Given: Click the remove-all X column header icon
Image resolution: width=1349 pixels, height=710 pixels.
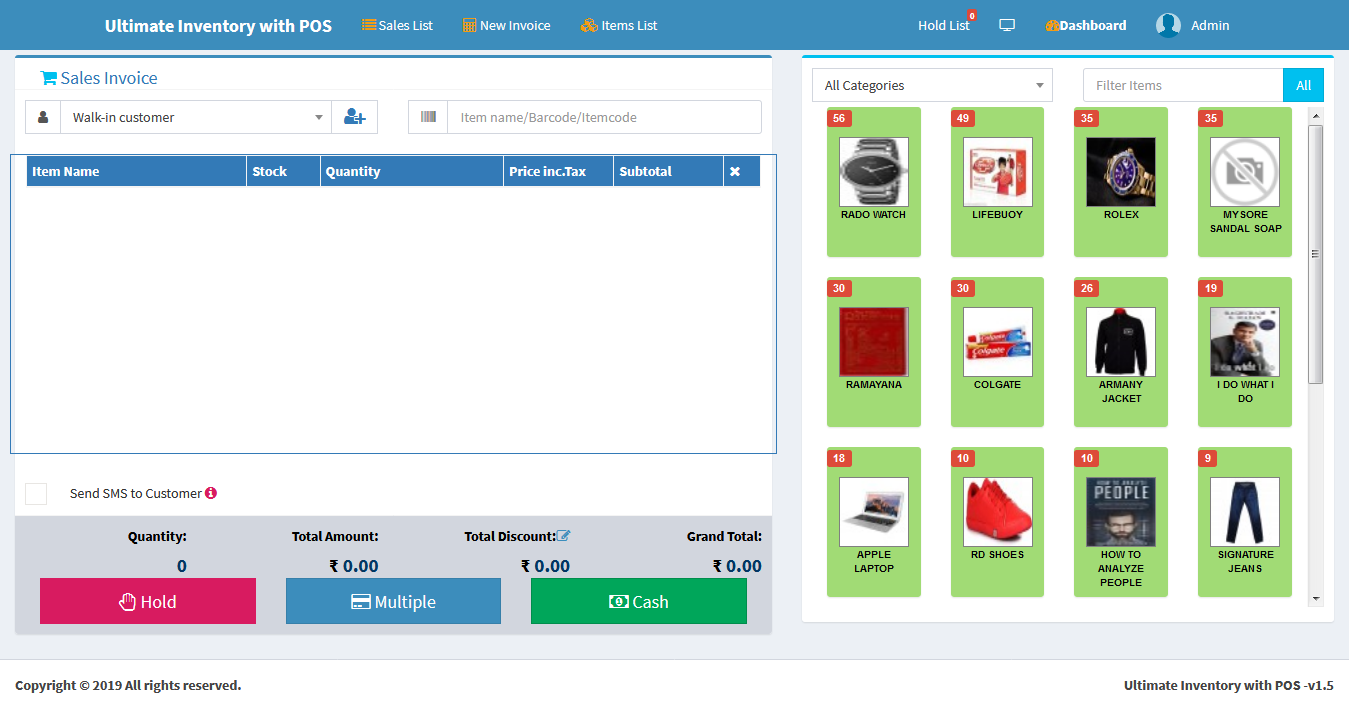Looking at the screenshot, I should (x=735, y=172).
